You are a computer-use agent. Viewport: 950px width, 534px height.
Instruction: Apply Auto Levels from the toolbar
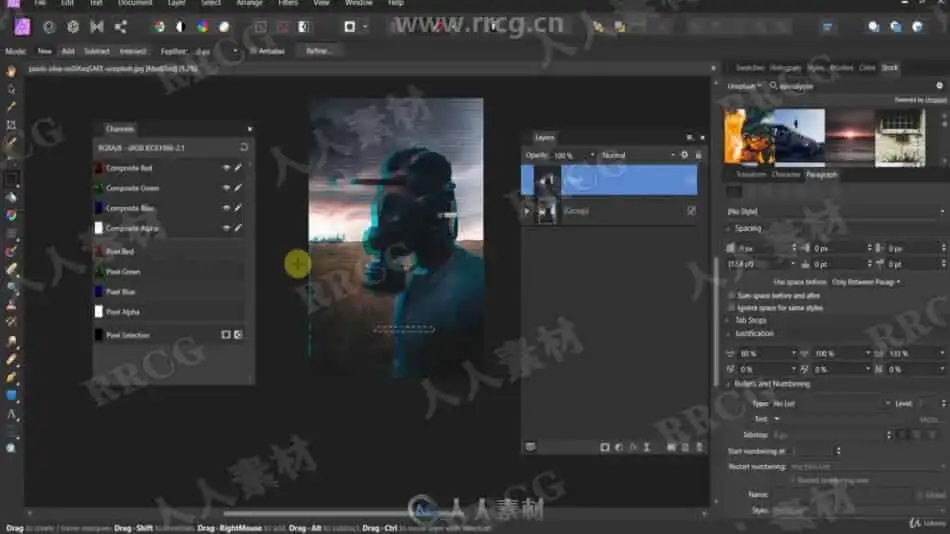[159, 27]
